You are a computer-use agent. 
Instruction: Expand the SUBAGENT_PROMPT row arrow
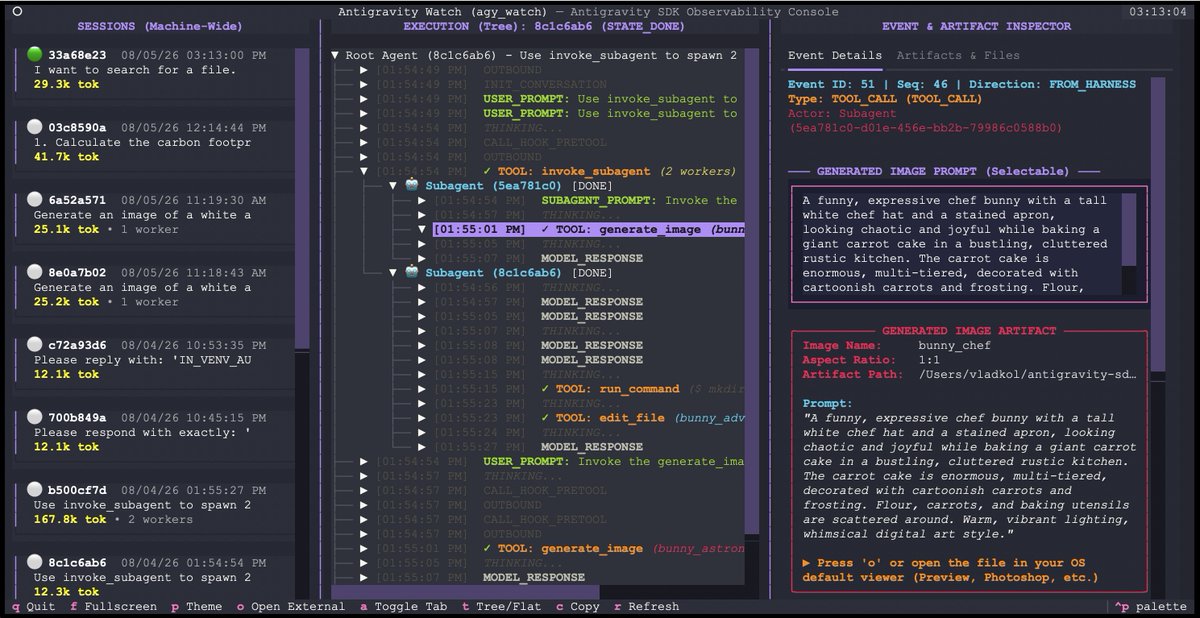click(x=422, y=200)
